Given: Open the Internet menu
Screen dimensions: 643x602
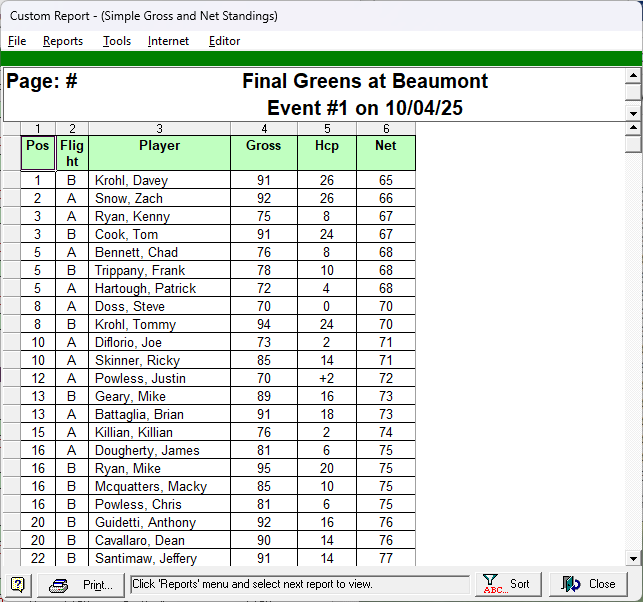Looking at the screenshot, I should click(168, 41).
